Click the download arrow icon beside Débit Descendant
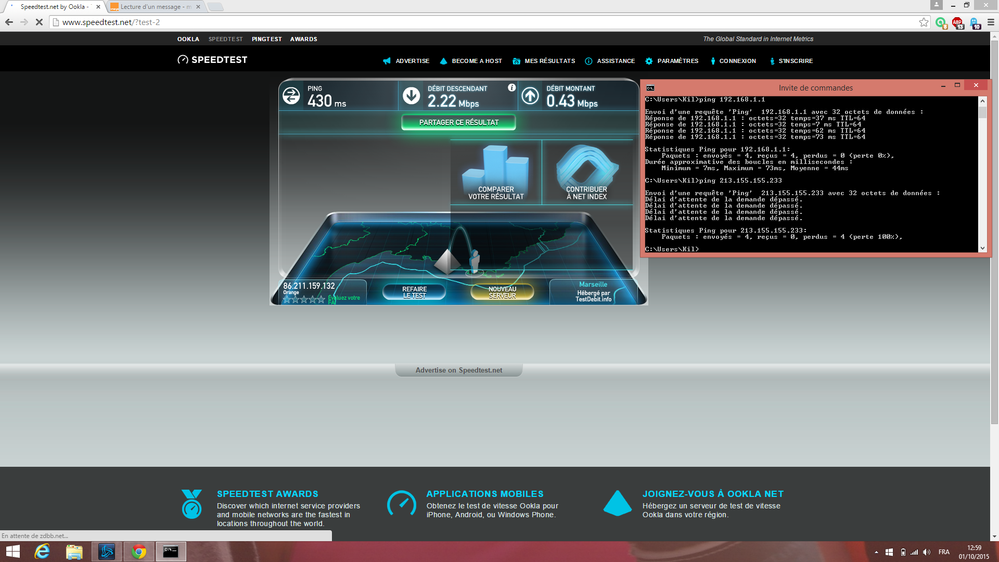The image size is (999, 562). (412, 96)
